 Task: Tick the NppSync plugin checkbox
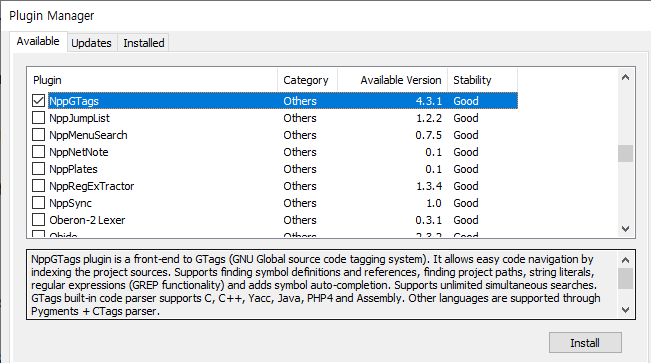(x=39, y=203)
